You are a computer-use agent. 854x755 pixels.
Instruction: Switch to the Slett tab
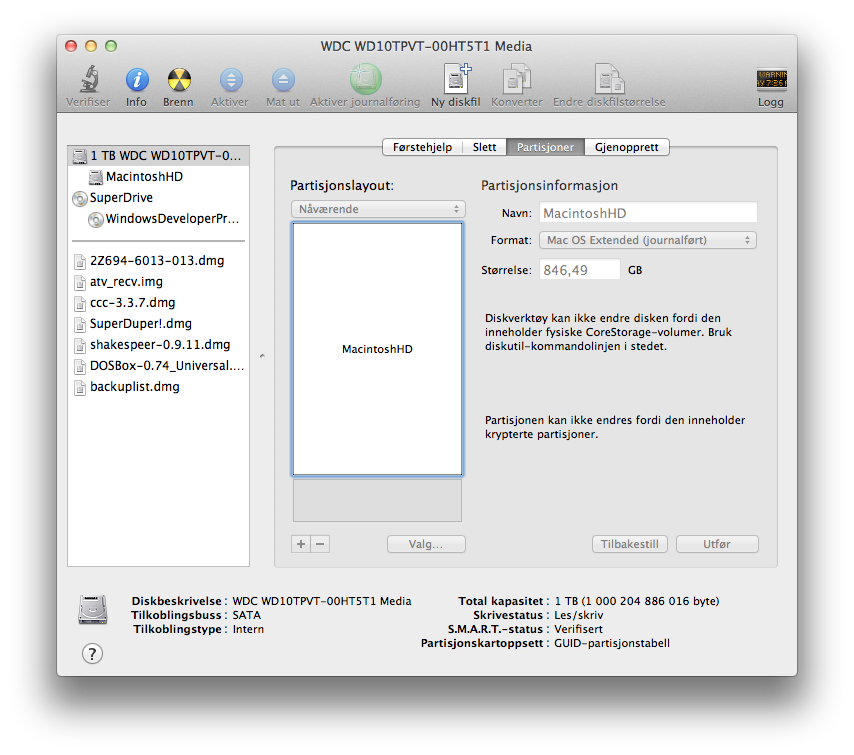pos(484,147)
